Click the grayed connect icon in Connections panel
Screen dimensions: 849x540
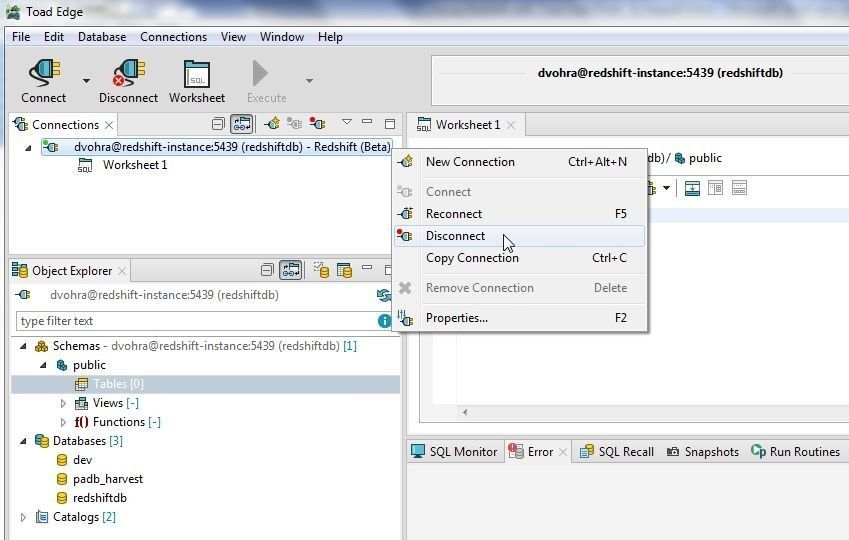(x=294, y=123)
